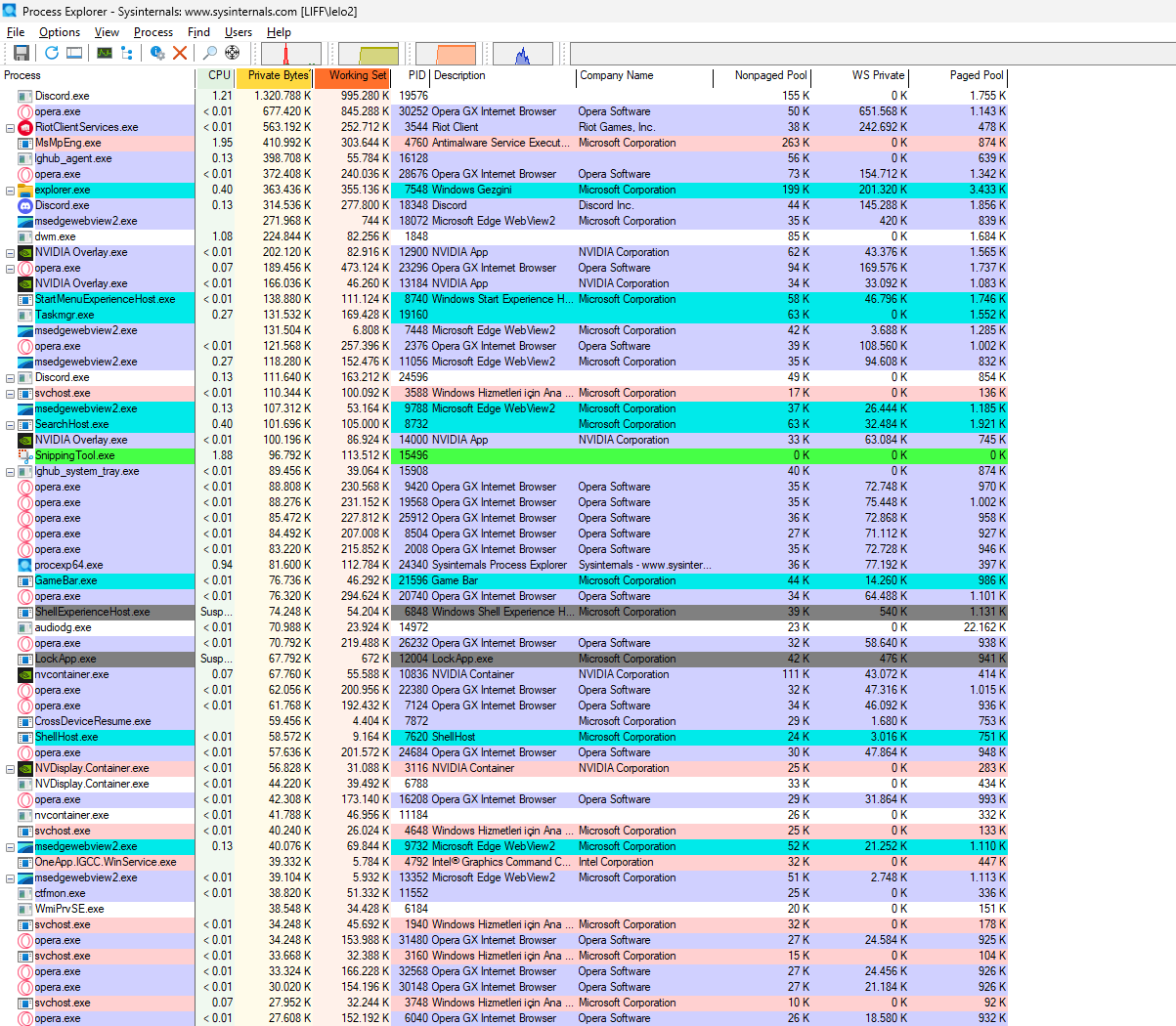The height and width of the screenshot is (1026, 1176).
Task: Open the Find menu
Action: (198, 32)
